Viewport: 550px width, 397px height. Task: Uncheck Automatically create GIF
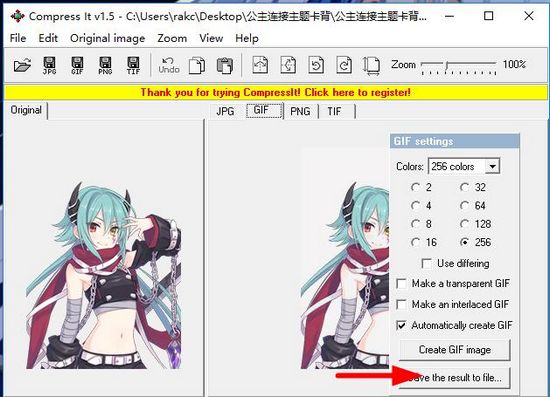tap(401, 325)
